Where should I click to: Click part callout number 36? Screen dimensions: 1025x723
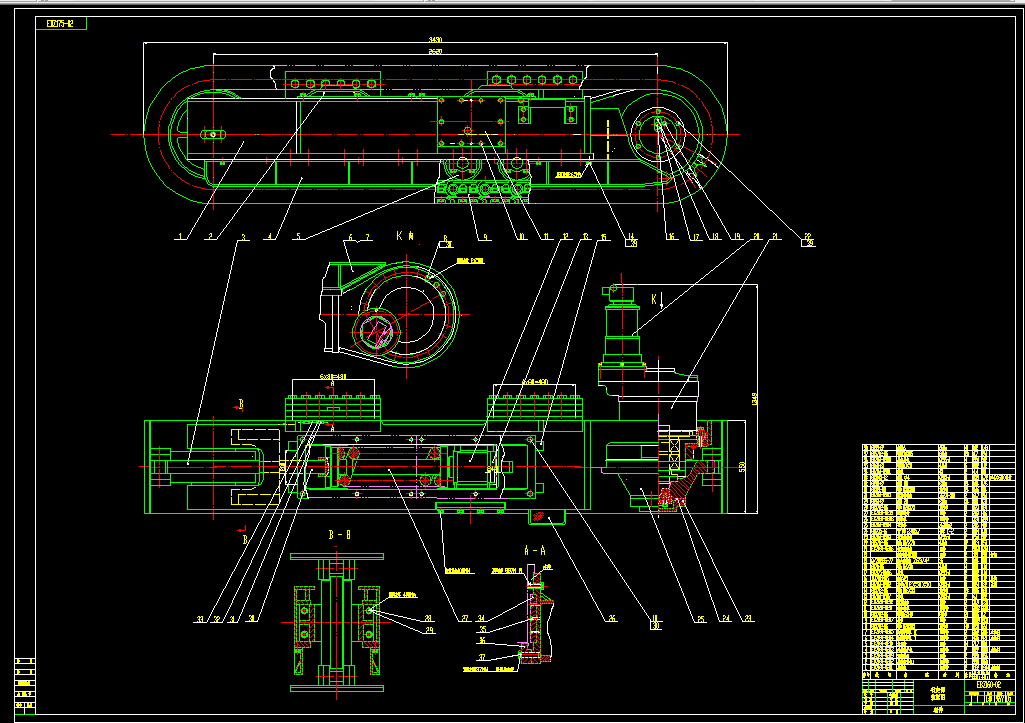[482, 641]
